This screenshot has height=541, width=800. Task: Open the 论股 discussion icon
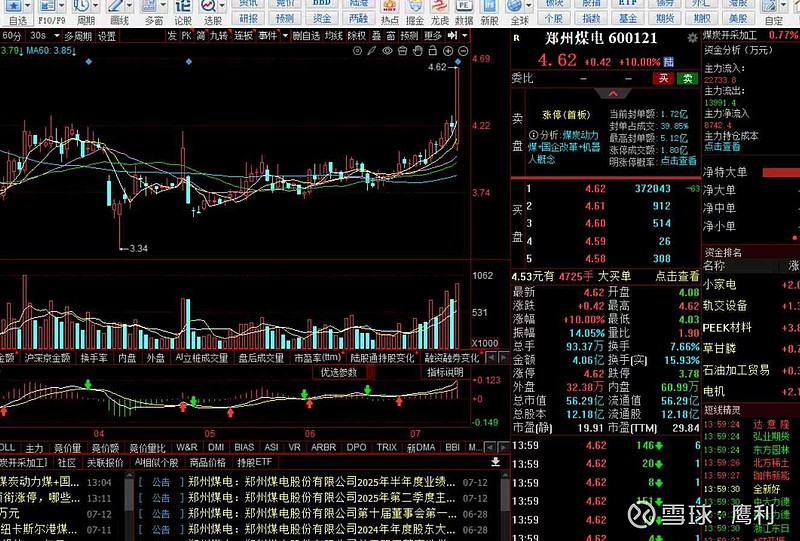(x=183, y=6)
